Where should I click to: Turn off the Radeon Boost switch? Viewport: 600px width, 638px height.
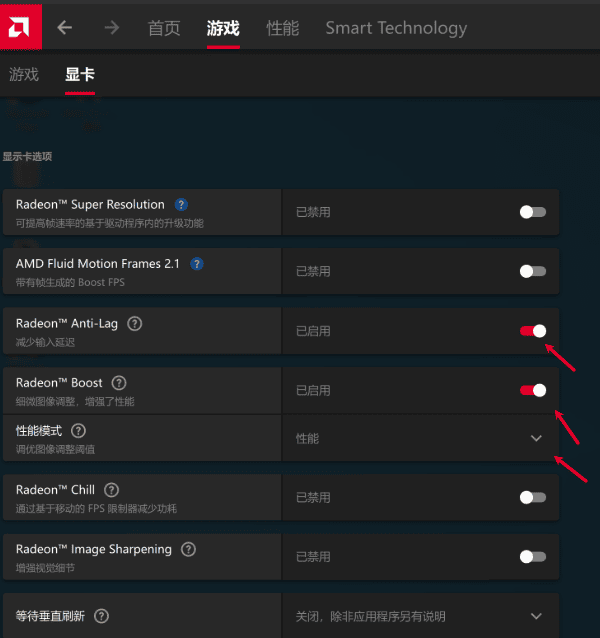click(x=532, y=390)
